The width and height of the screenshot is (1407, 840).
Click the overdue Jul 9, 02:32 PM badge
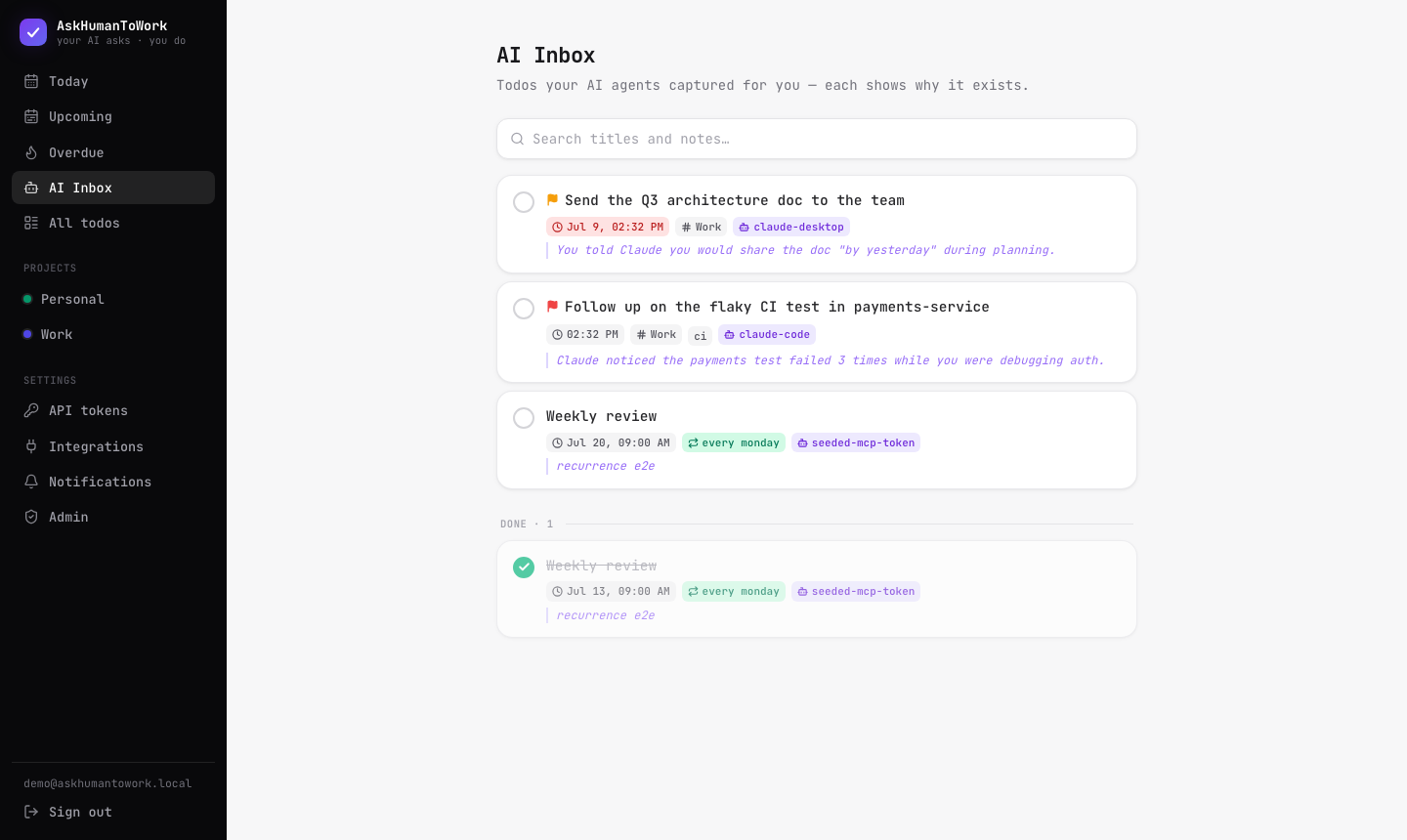pyautogui.click(x=608, y=227)
